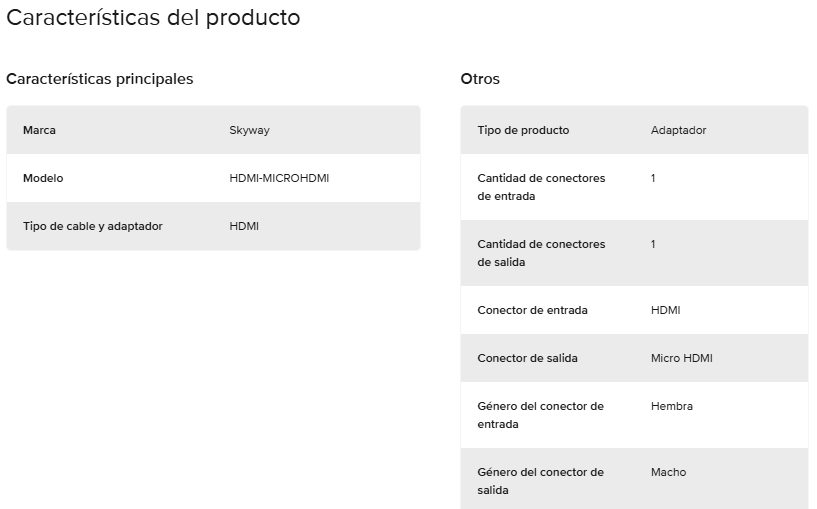The width and height of the screenshot is (817, 509).
Task: Select the 'Características principales' section title
Action: [100, 79]
